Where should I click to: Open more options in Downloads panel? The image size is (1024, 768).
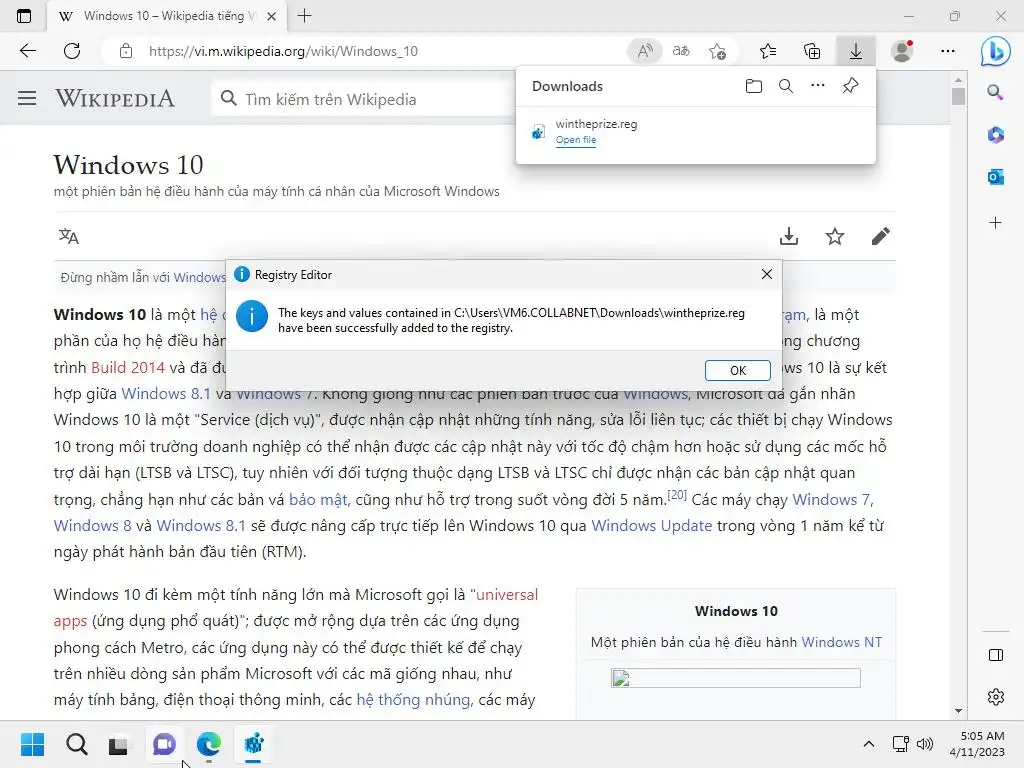818,86
